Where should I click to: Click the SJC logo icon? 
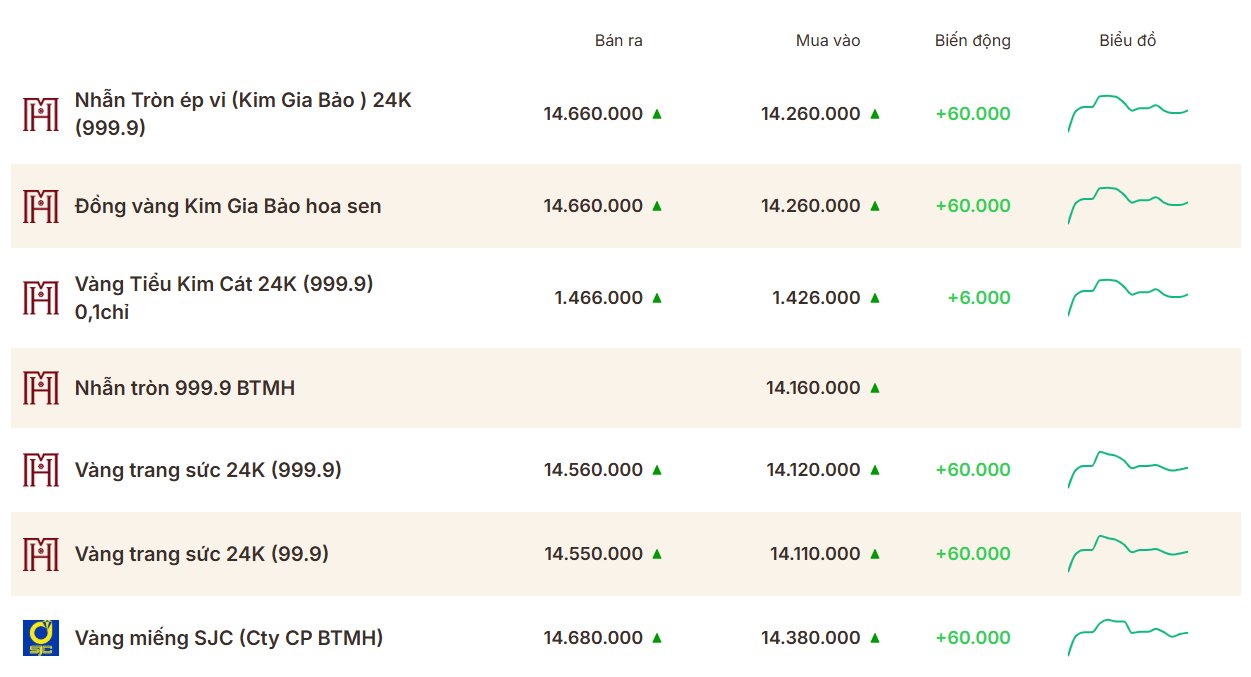coord(41,638)
